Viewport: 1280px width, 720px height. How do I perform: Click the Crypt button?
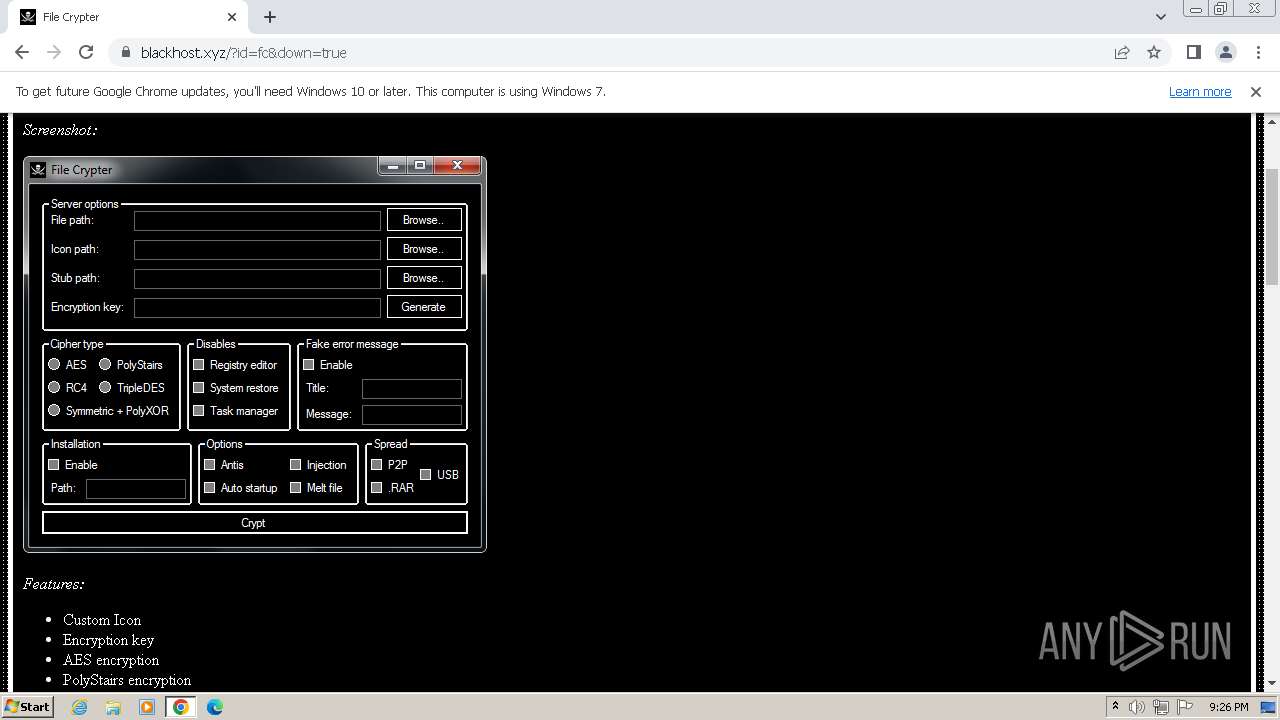coord(255,523)
